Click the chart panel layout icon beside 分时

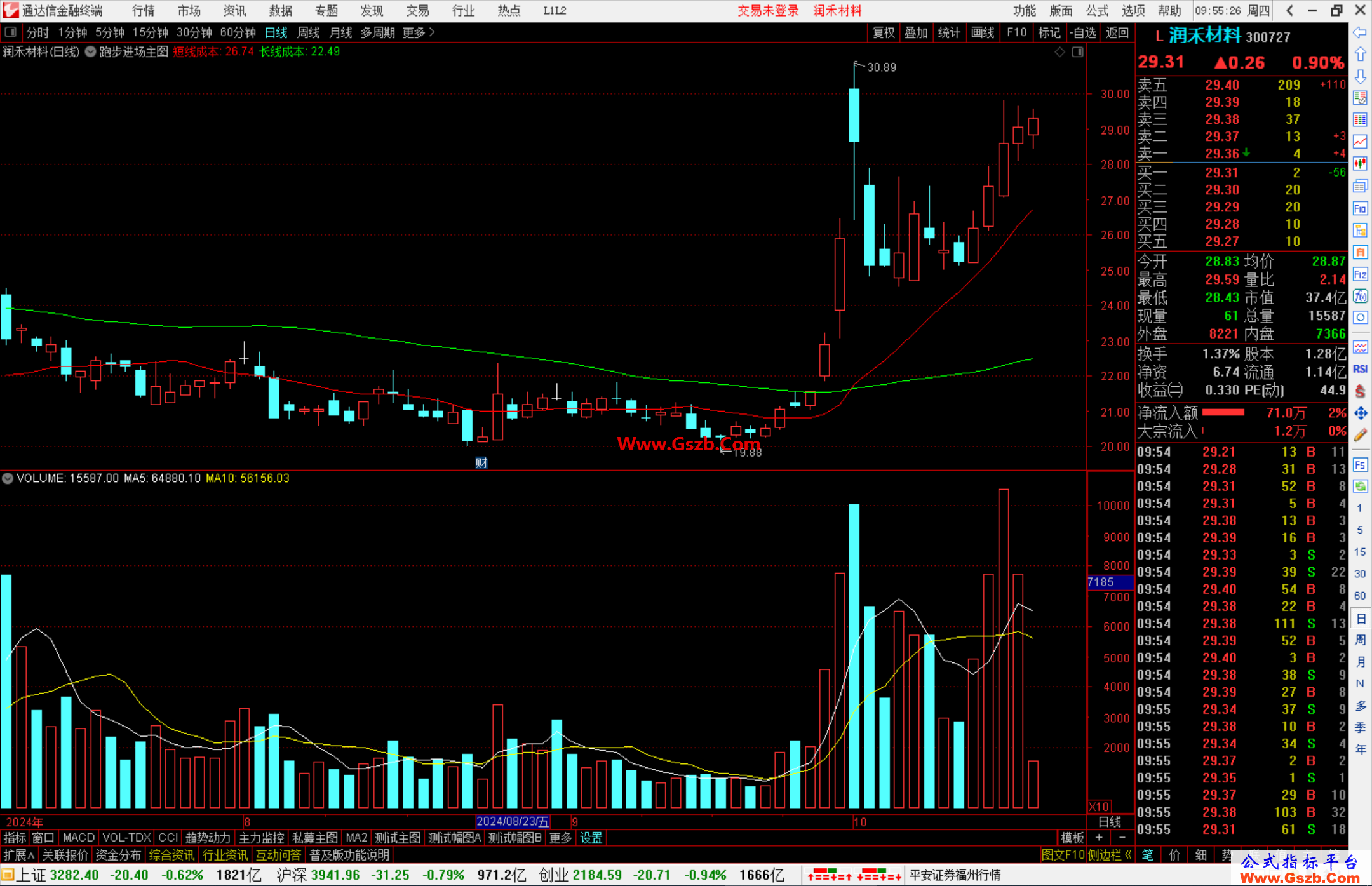pos(10,32)
